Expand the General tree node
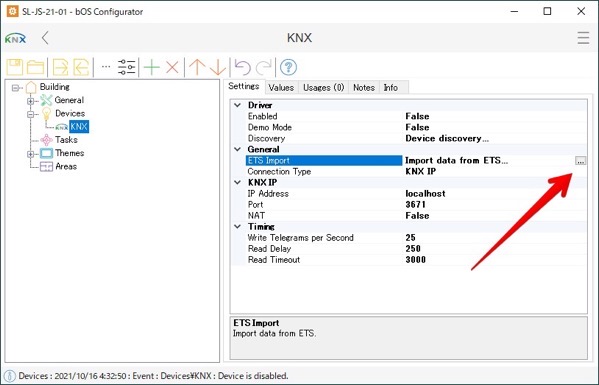 [x=31, y=101]
